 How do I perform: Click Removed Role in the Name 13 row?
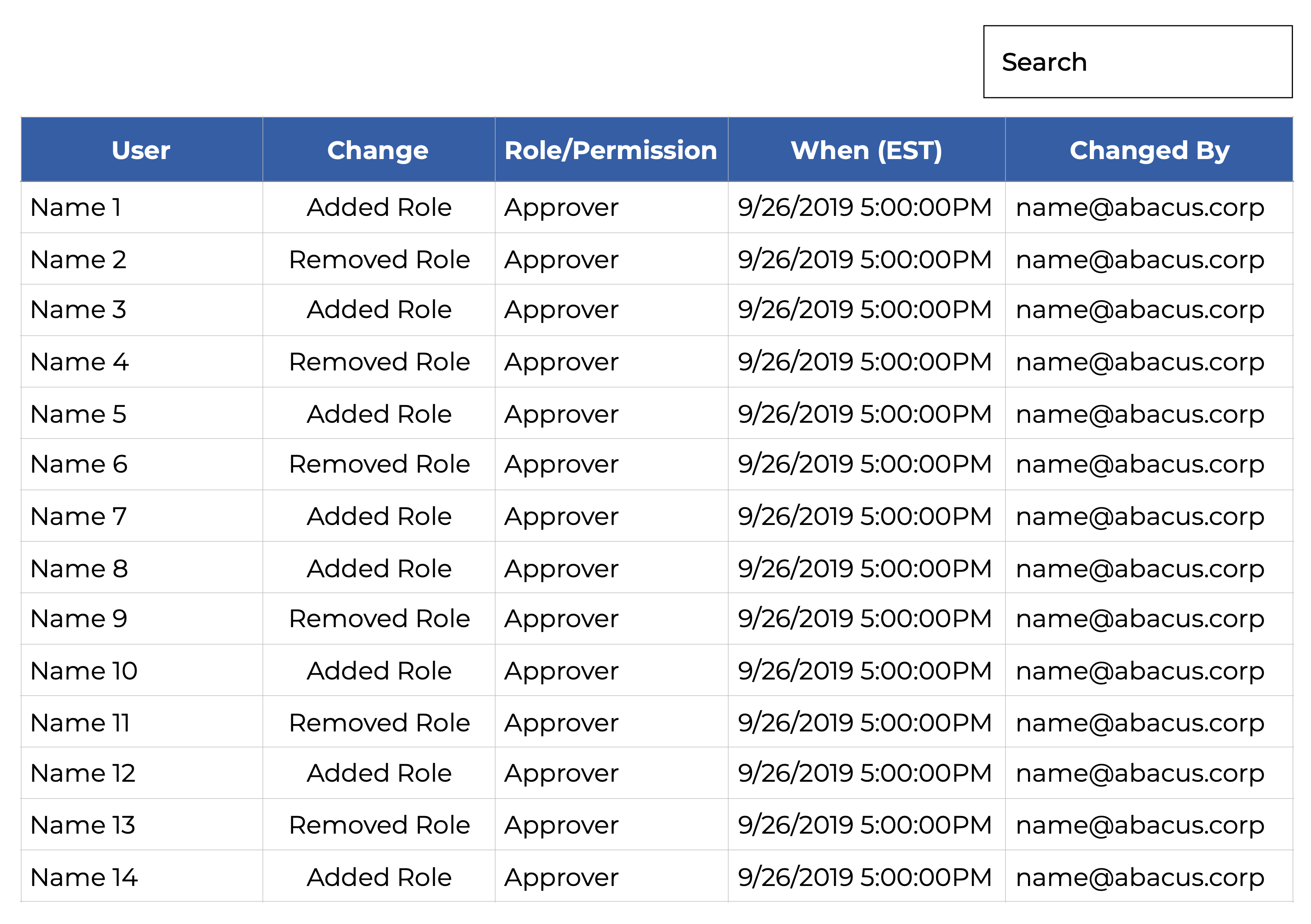379,825
